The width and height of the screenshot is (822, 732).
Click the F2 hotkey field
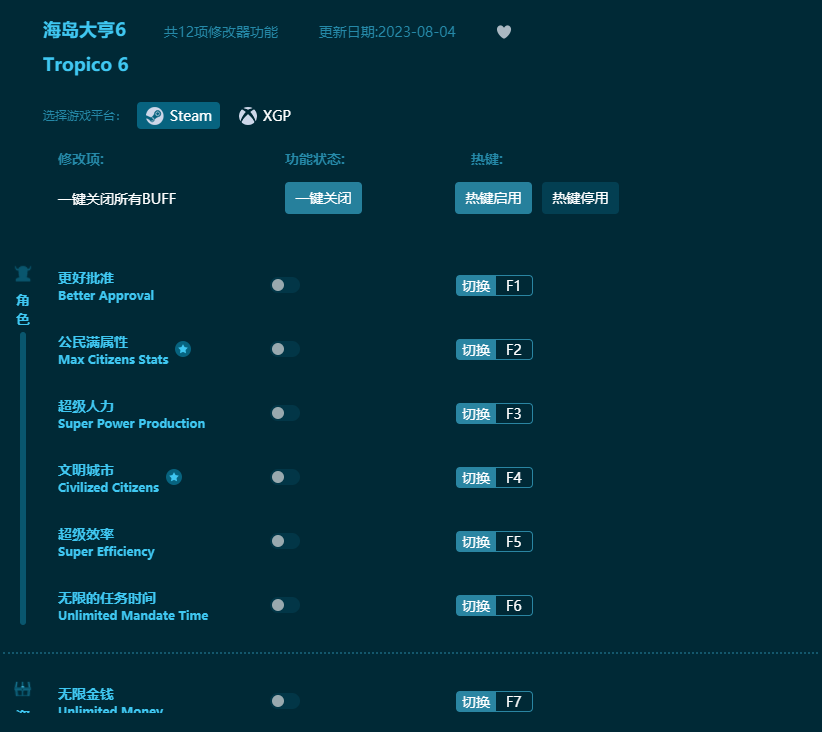click(x=514, y=350)
